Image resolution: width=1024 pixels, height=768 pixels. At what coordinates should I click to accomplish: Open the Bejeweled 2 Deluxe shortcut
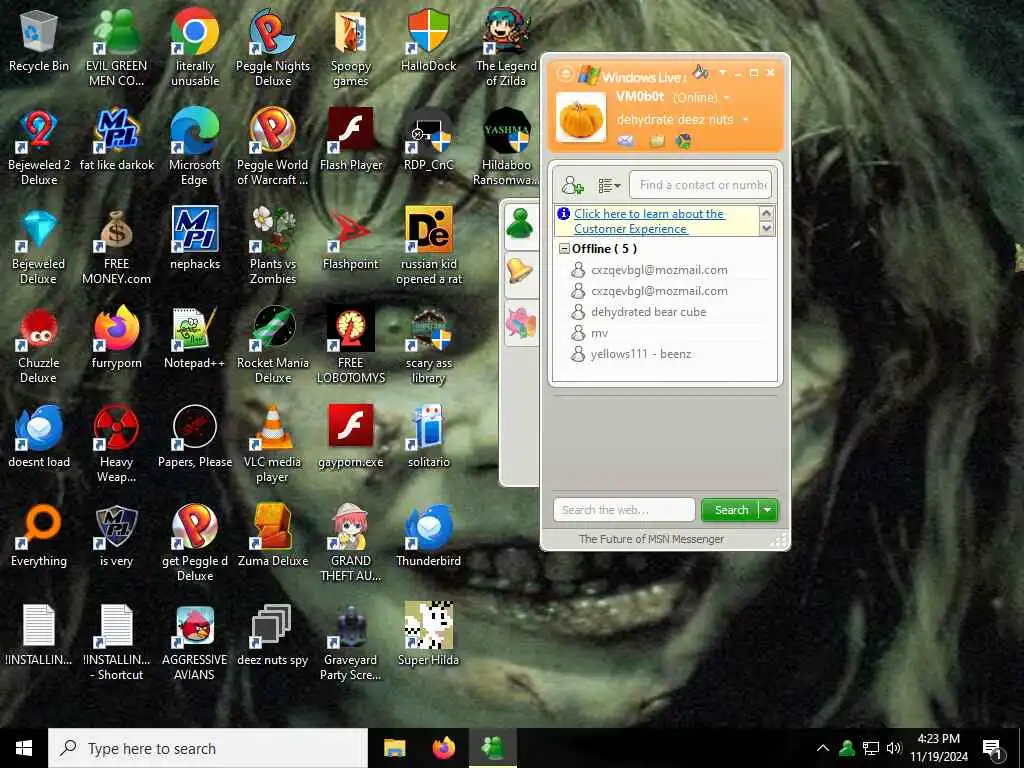[39, 147]
